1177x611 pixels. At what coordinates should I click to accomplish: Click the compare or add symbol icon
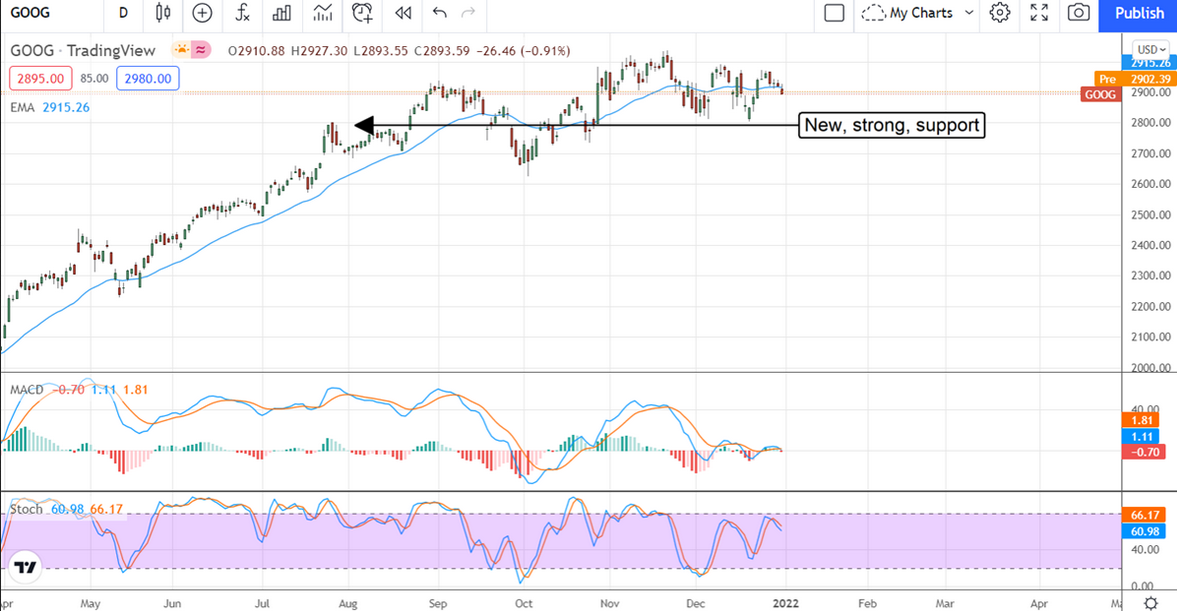click(203, 13)
